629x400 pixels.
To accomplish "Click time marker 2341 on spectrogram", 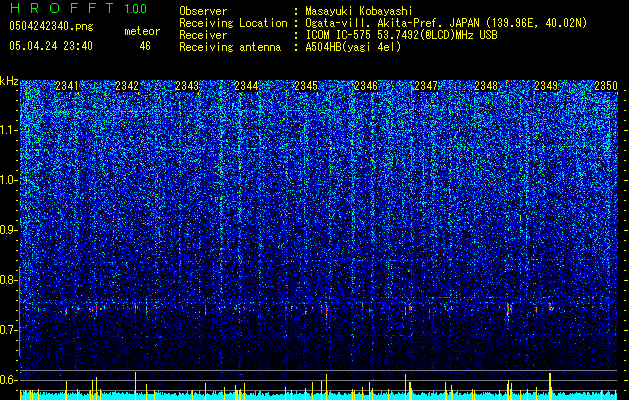I will click(67, 86).
